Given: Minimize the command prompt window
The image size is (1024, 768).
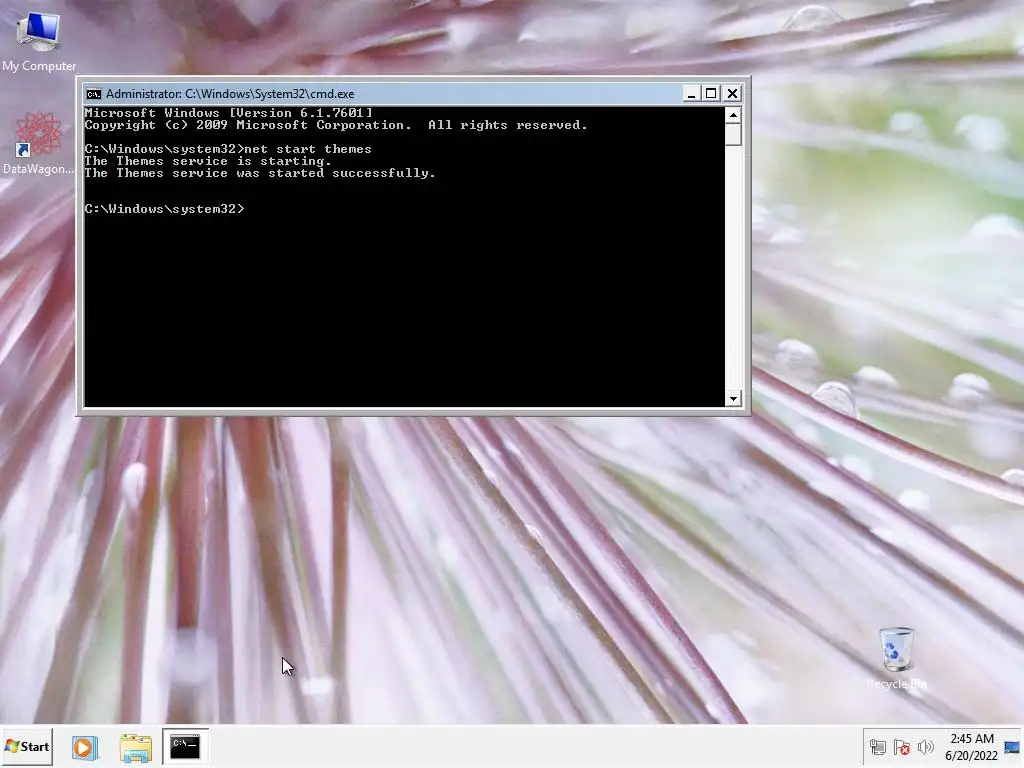Looking at the screenshot, I should click(691, 94).
